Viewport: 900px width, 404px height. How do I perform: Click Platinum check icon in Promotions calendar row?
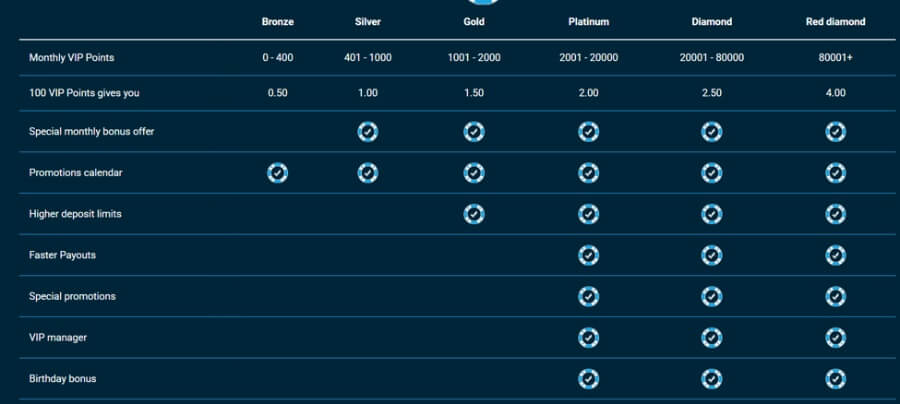tap(588, 173)
